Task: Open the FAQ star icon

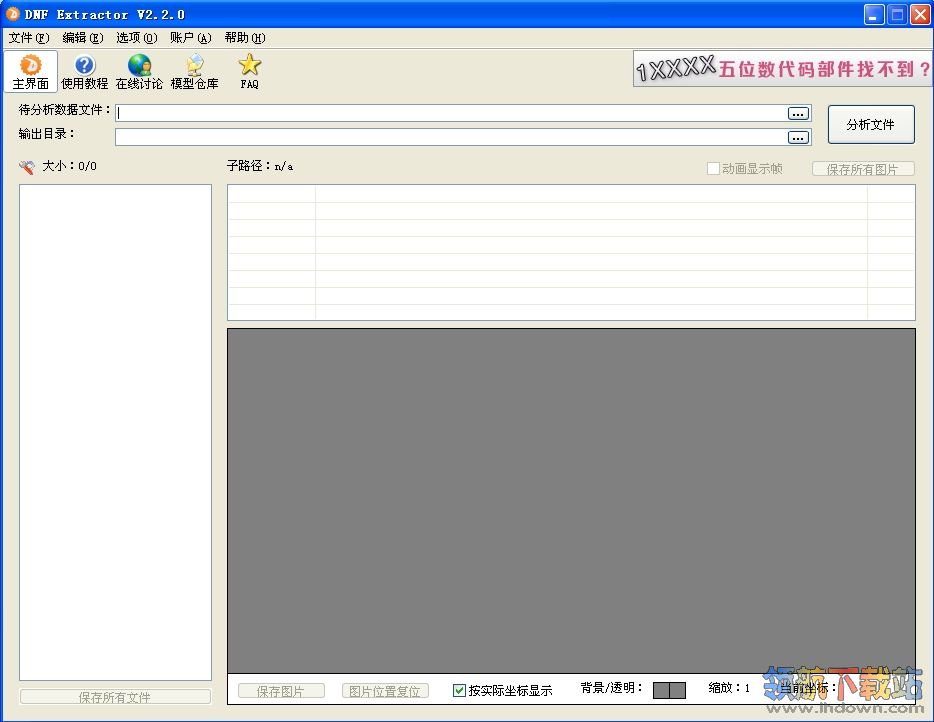Action: (x=250, y=71)
